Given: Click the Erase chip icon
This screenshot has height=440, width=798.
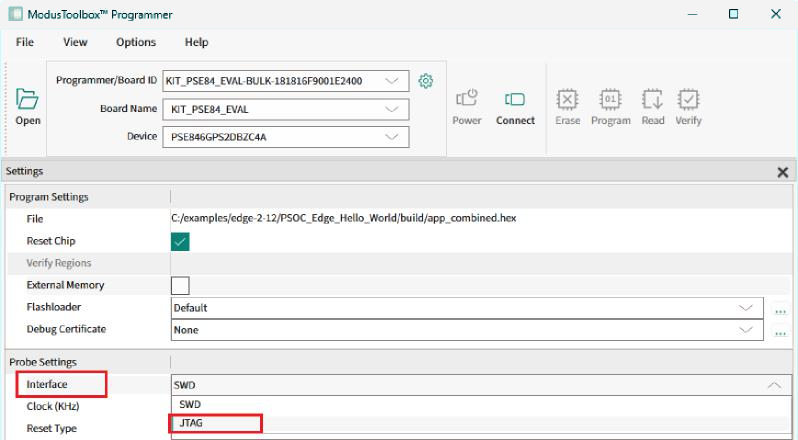Looking at the screenshot, I should (x=567, y=107).
